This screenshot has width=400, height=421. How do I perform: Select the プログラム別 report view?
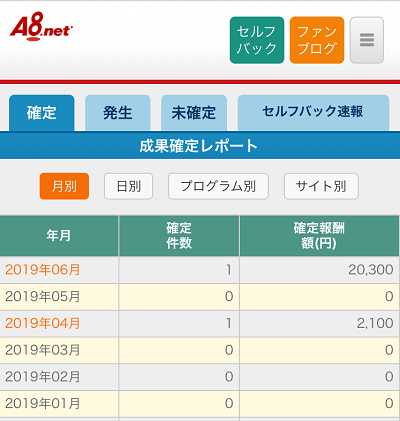(x=218, y=186)
